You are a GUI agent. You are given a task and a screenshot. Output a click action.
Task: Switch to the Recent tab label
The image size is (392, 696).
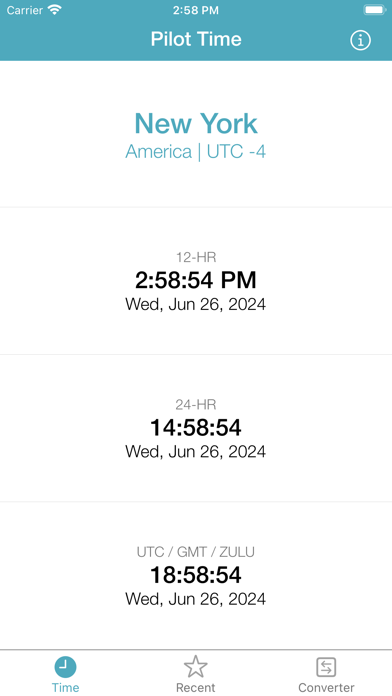point(196,688)
